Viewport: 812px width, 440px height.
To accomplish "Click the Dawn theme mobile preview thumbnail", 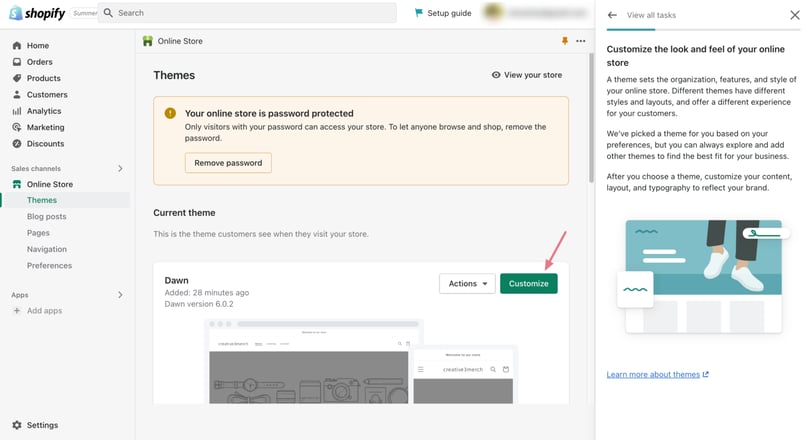I will pyautogui.click(x=463, y=376).
